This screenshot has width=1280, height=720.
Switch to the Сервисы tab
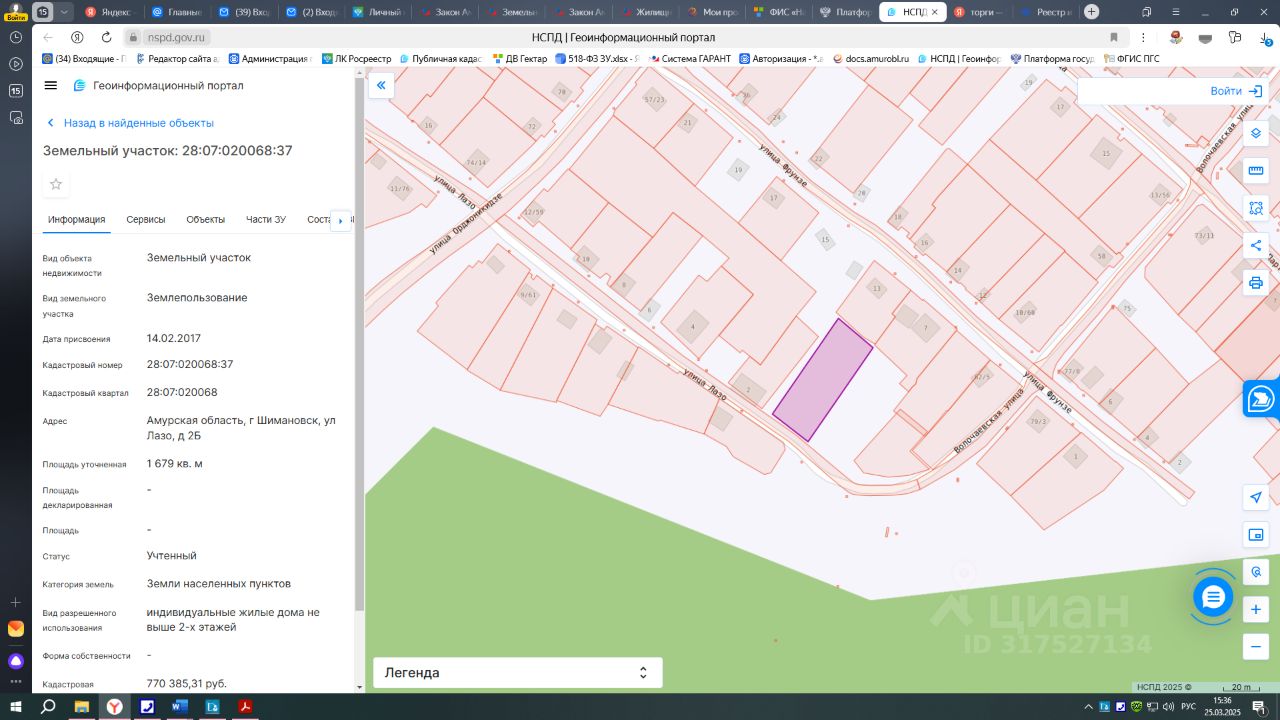[146, 220]
